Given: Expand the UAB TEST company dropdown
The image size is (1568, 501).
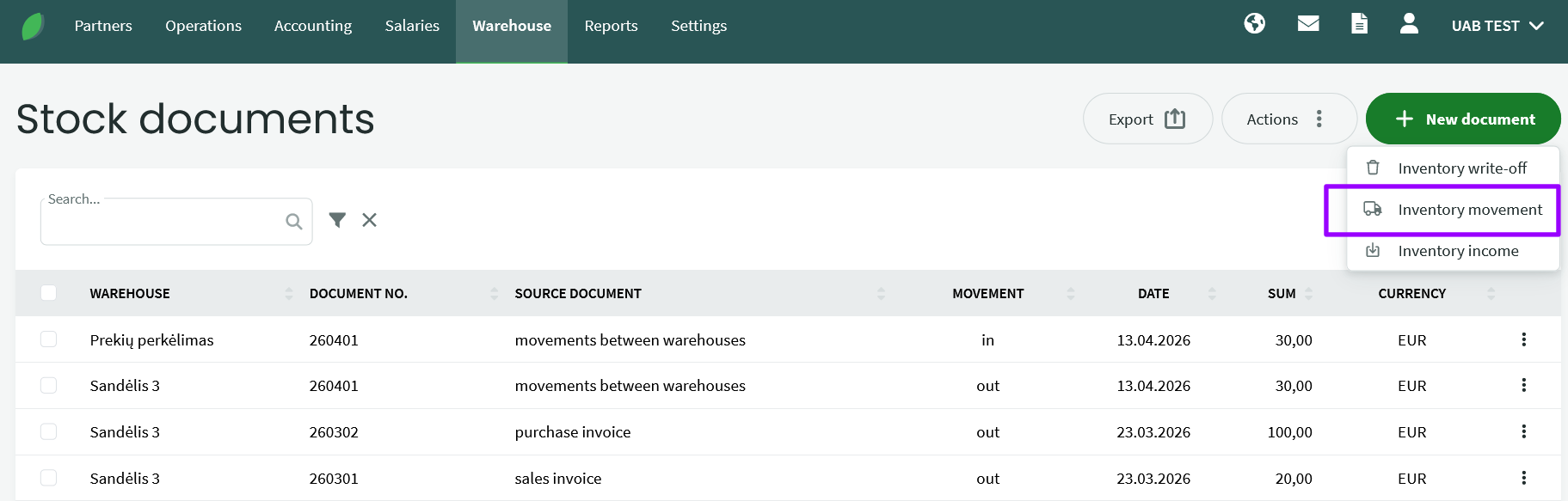Looking at the screenshot, I should point(1497,26).
